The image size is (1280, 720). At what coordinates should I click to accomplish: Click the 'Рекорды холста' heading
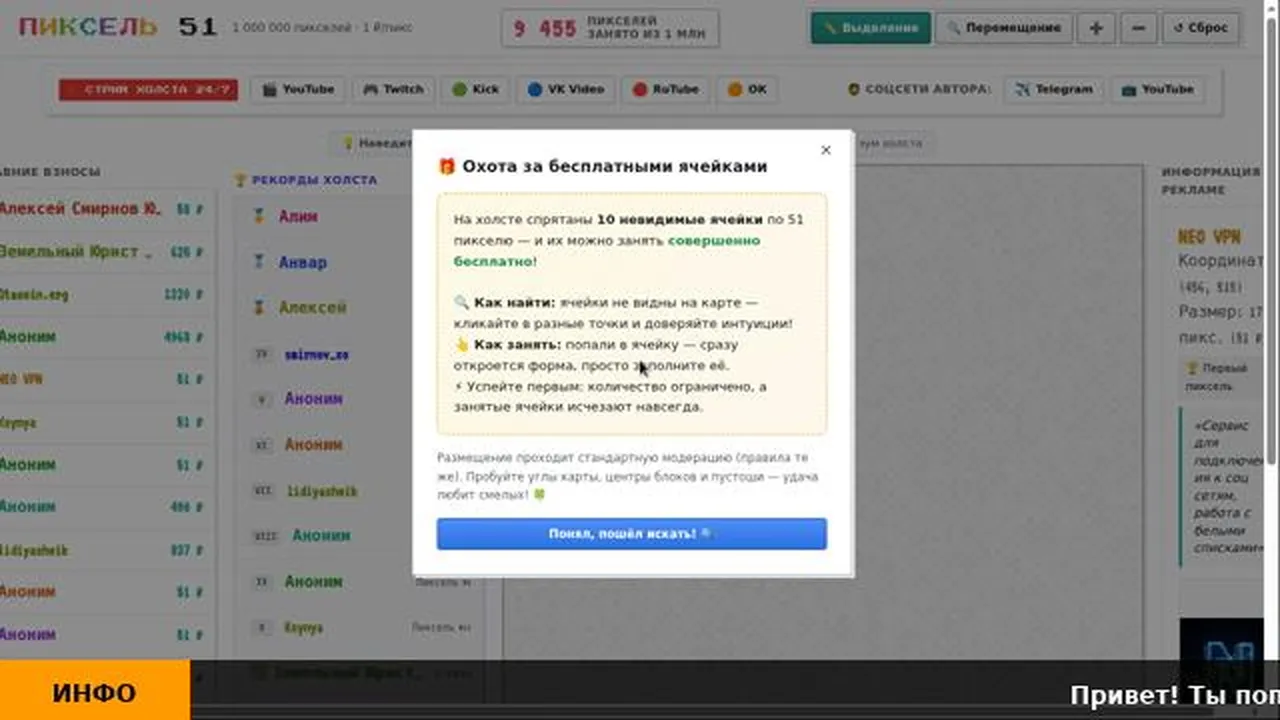pyautogui.click(x=314, y=180)
